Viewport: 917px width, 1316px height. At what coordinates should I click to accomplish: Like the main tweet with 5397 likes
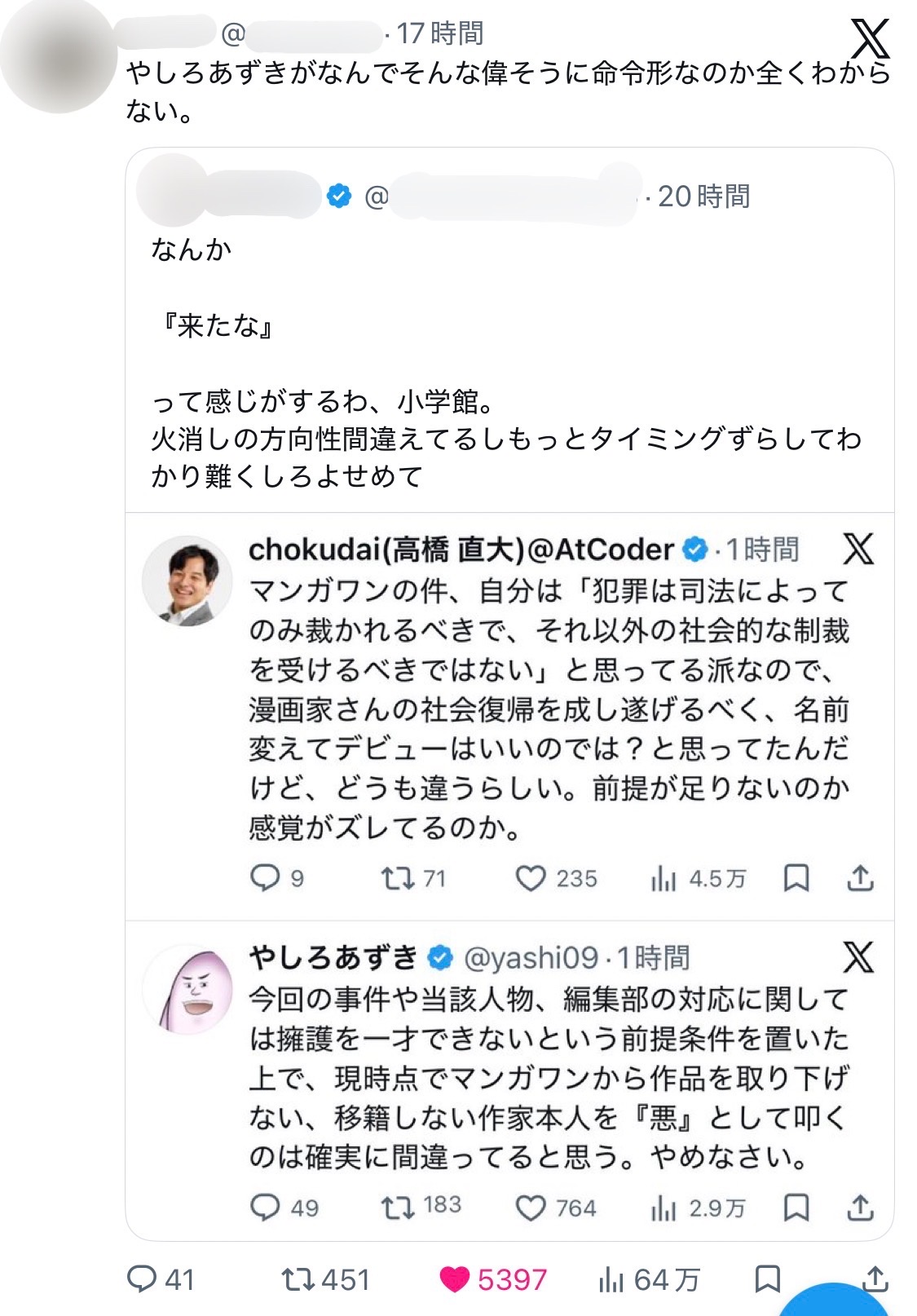click(455, 1279)
